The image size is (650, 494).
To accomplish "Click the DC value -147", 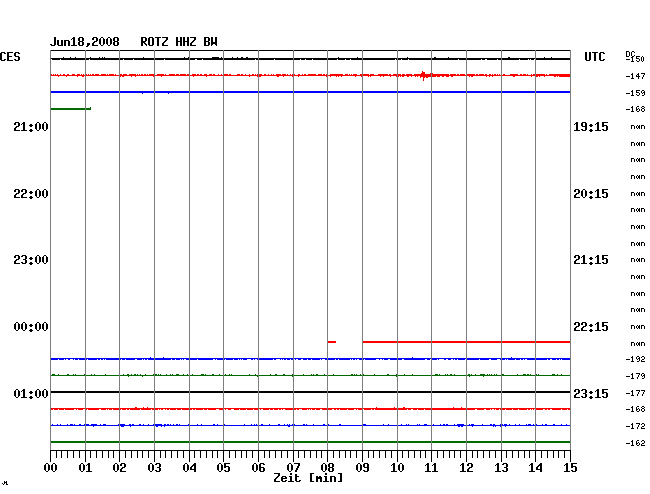I will click(635, 76).
